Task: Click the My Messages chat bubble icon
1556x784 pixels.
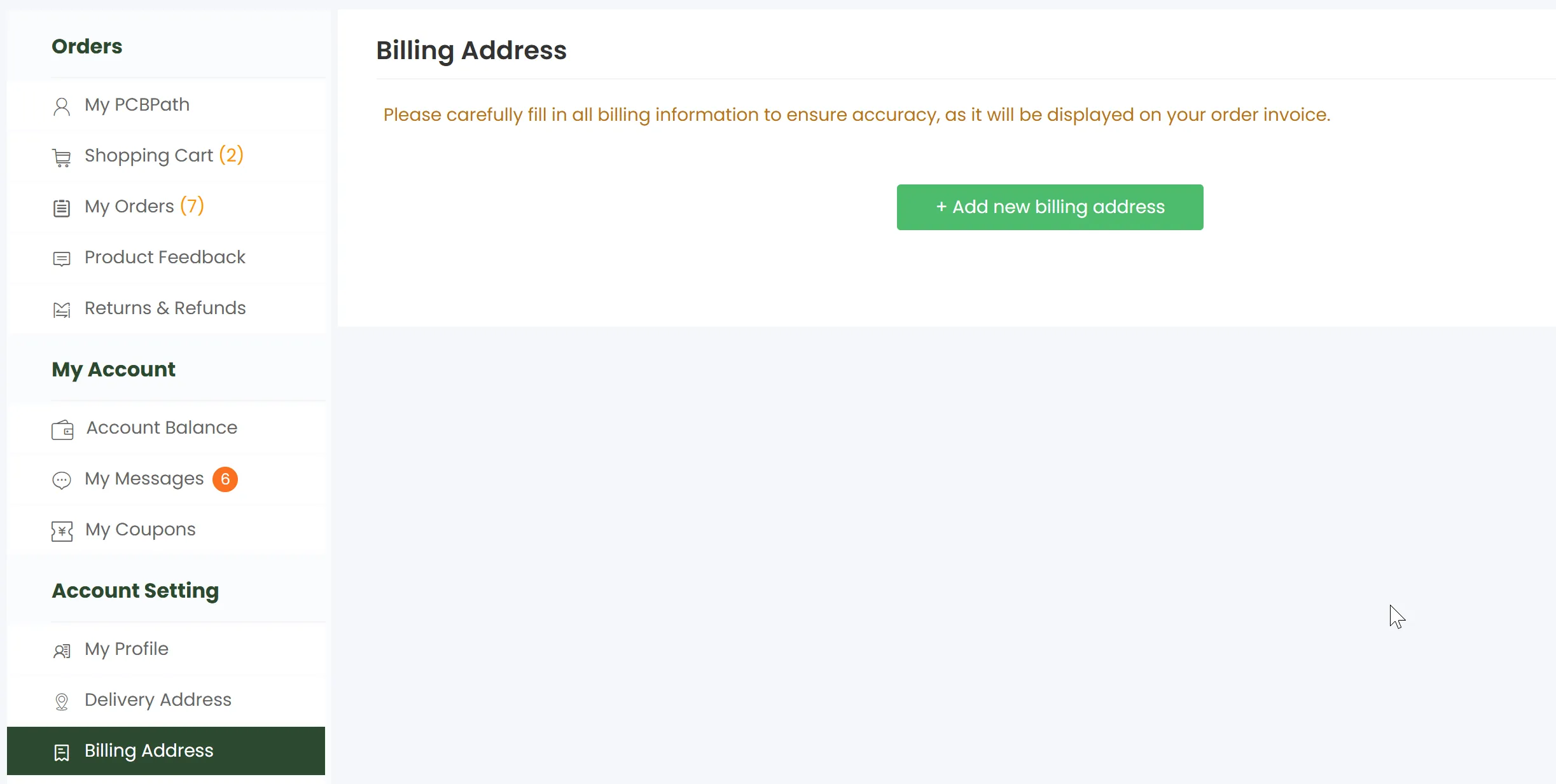Action: pyautogui.click(x=62, y=480)
